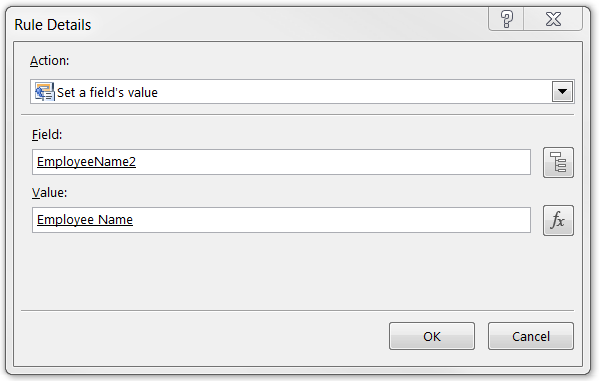Expand the Action dropdown arrow
The image size is (599, 381).
pos(562,92)
